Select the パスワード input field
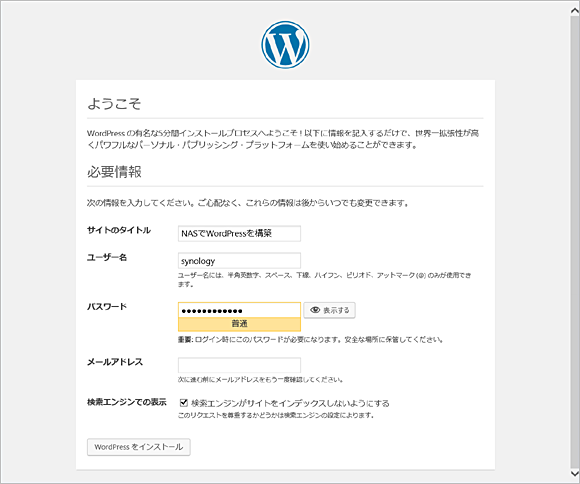 [239, 310]
